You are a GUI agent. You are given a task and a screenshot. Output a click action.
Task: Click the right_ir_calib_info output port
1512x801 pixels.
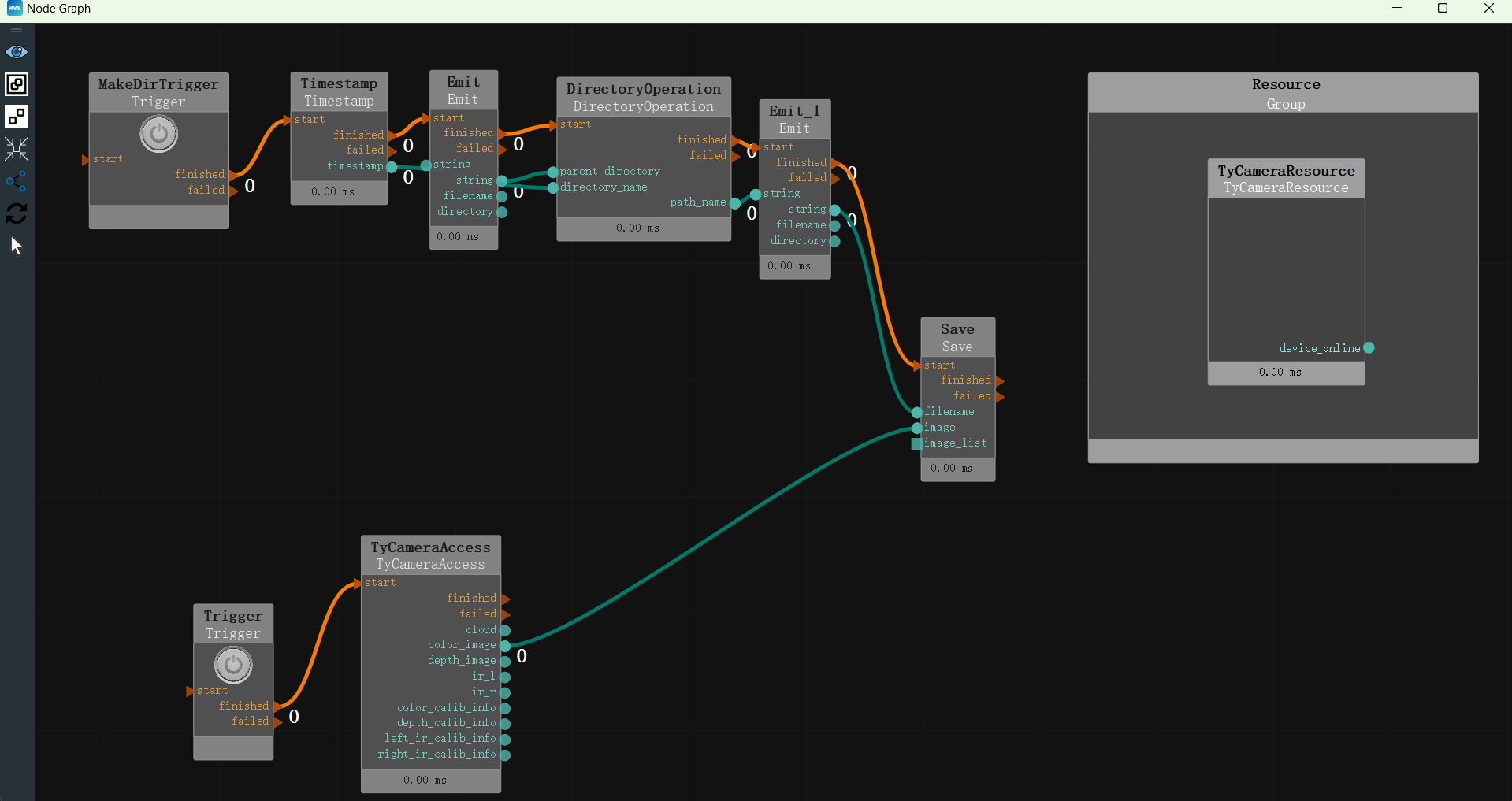505,755
